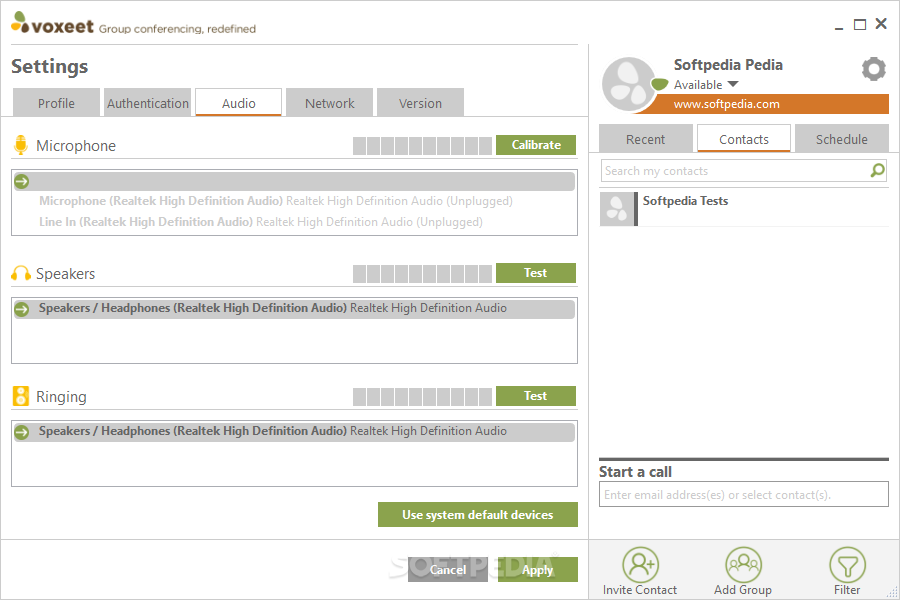Screen dimensions: 900x600
Task: Maximize the voxeet window
Action: pyautogui.click(x=860, y=24)
